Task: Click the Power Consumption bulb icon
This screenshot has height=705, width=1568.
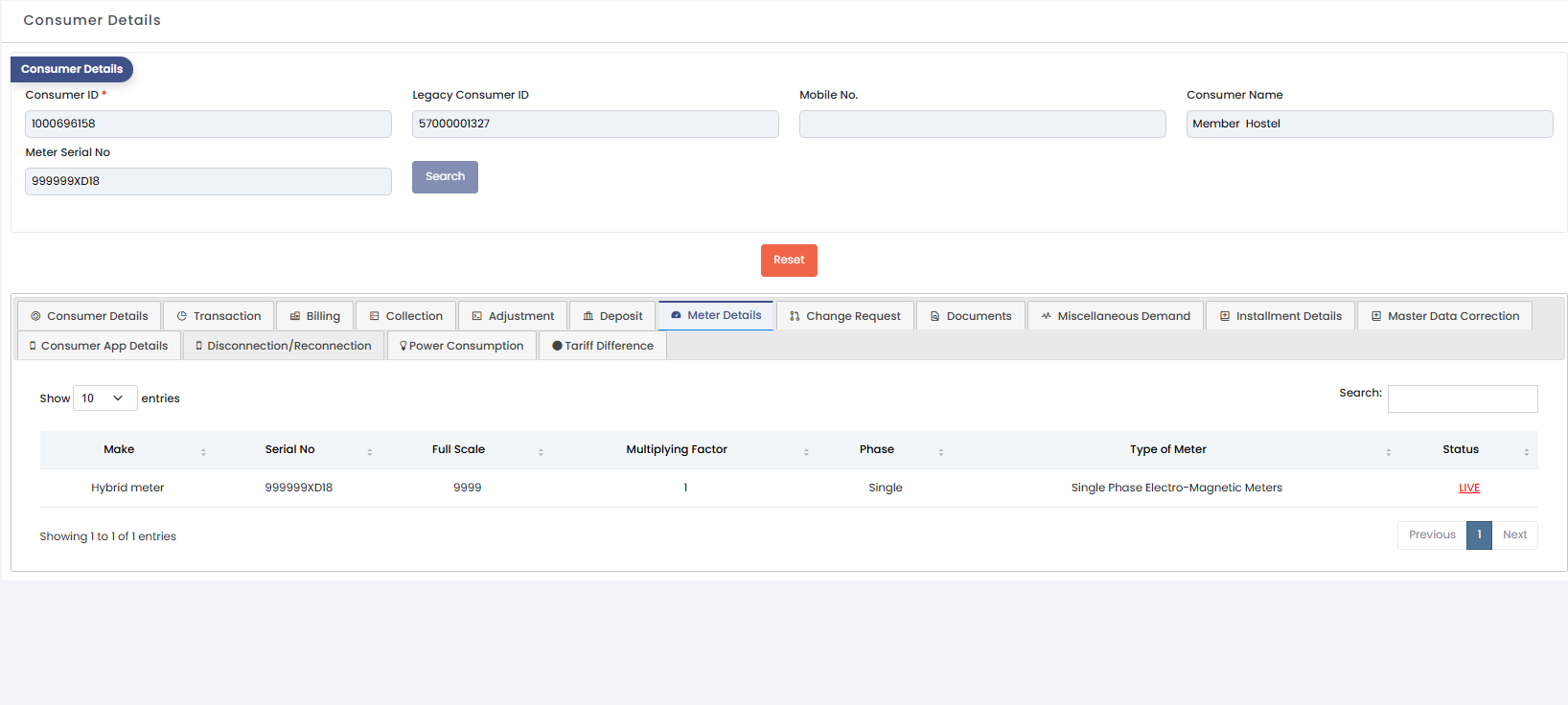Action: (404, 346)
